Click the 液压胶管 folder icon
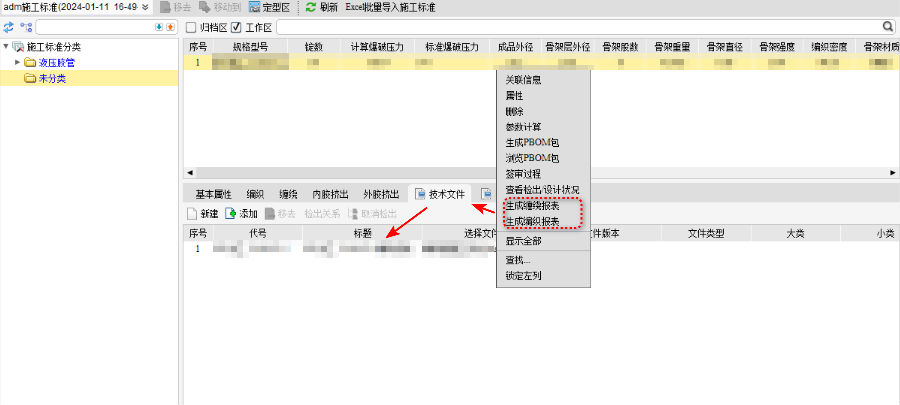The width and height of the screenshot is (900, 405). (x=30, y=63)
